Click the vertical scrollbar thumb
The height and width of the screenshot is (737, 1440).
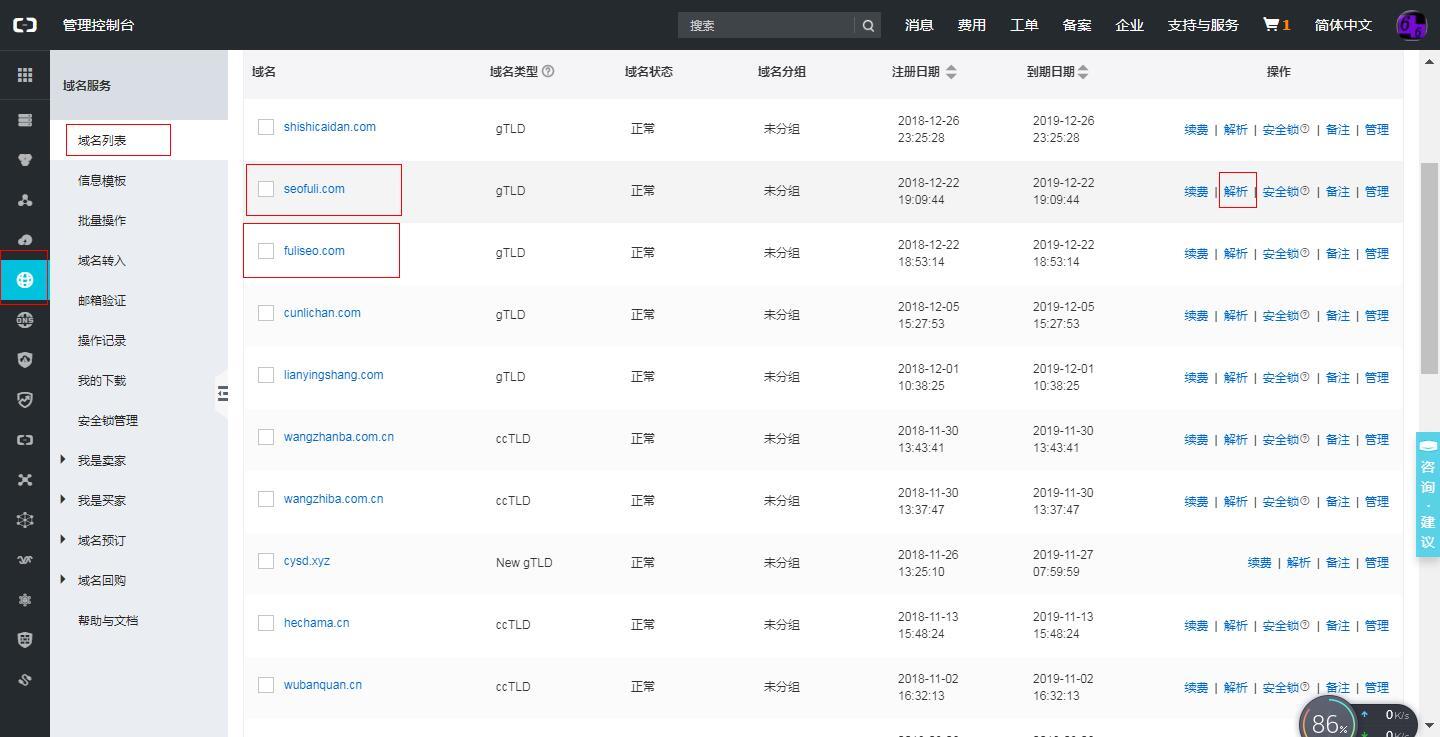point(1430,270)
